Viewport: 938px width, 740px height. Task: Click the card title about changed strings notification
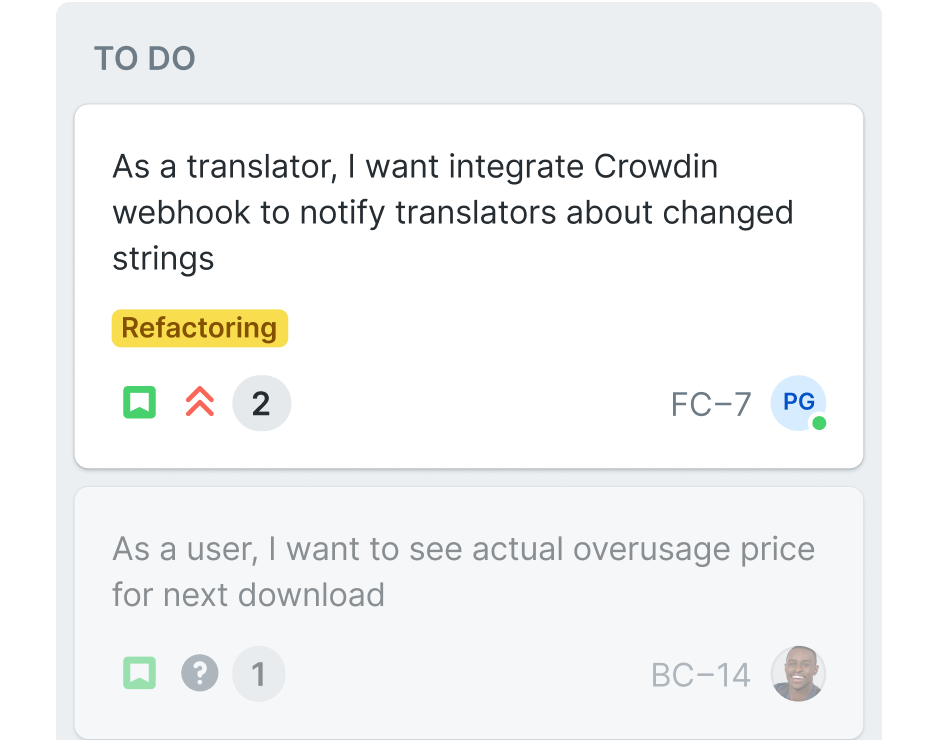tap(451, 212)
